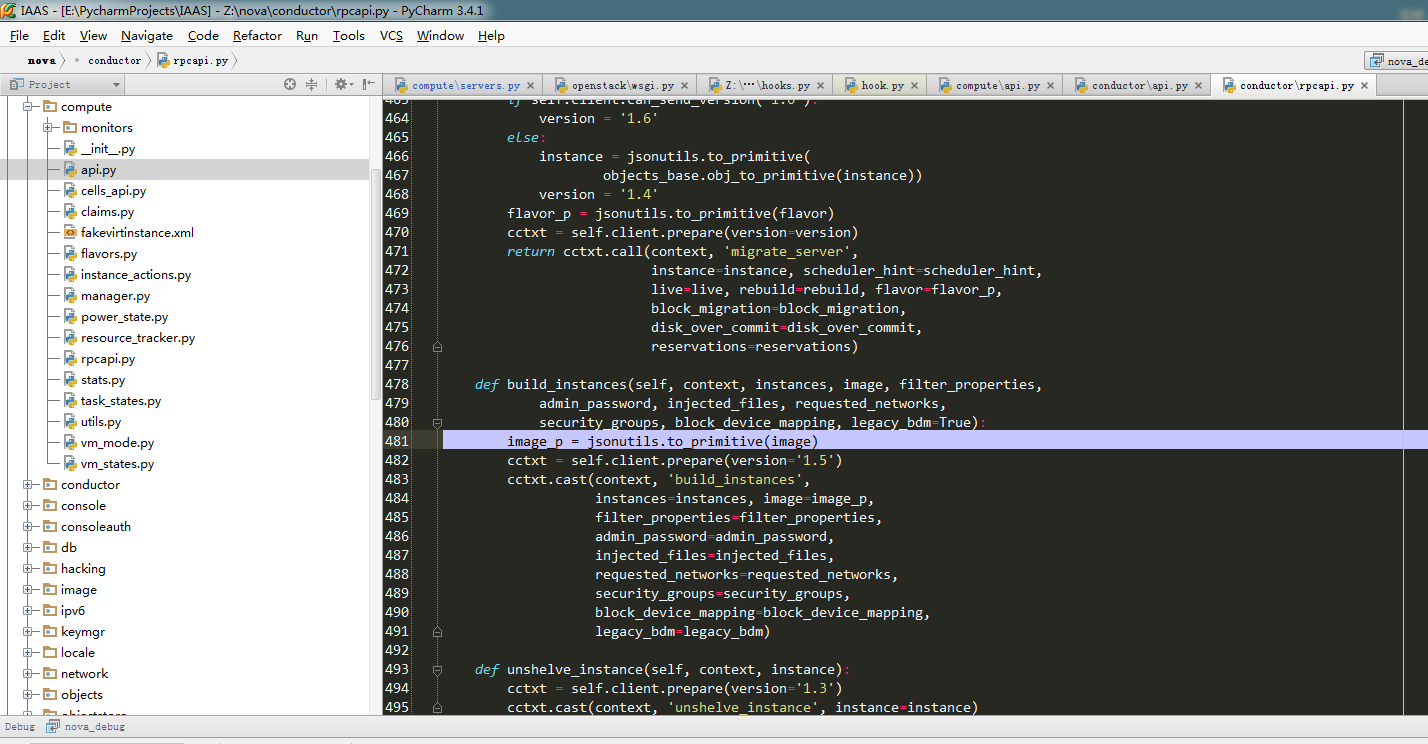The height and width of the screenshot is (744, 1428).
Task: Collapse the compute folder
Action: point(29,106)
